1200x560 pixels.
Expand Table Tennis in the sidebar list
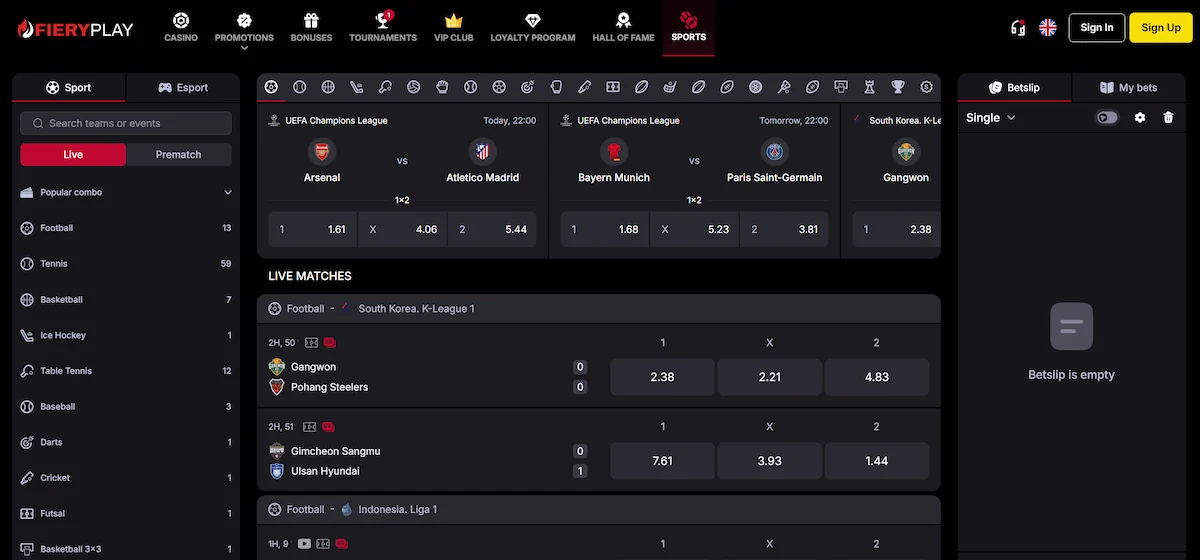point(126,371)
